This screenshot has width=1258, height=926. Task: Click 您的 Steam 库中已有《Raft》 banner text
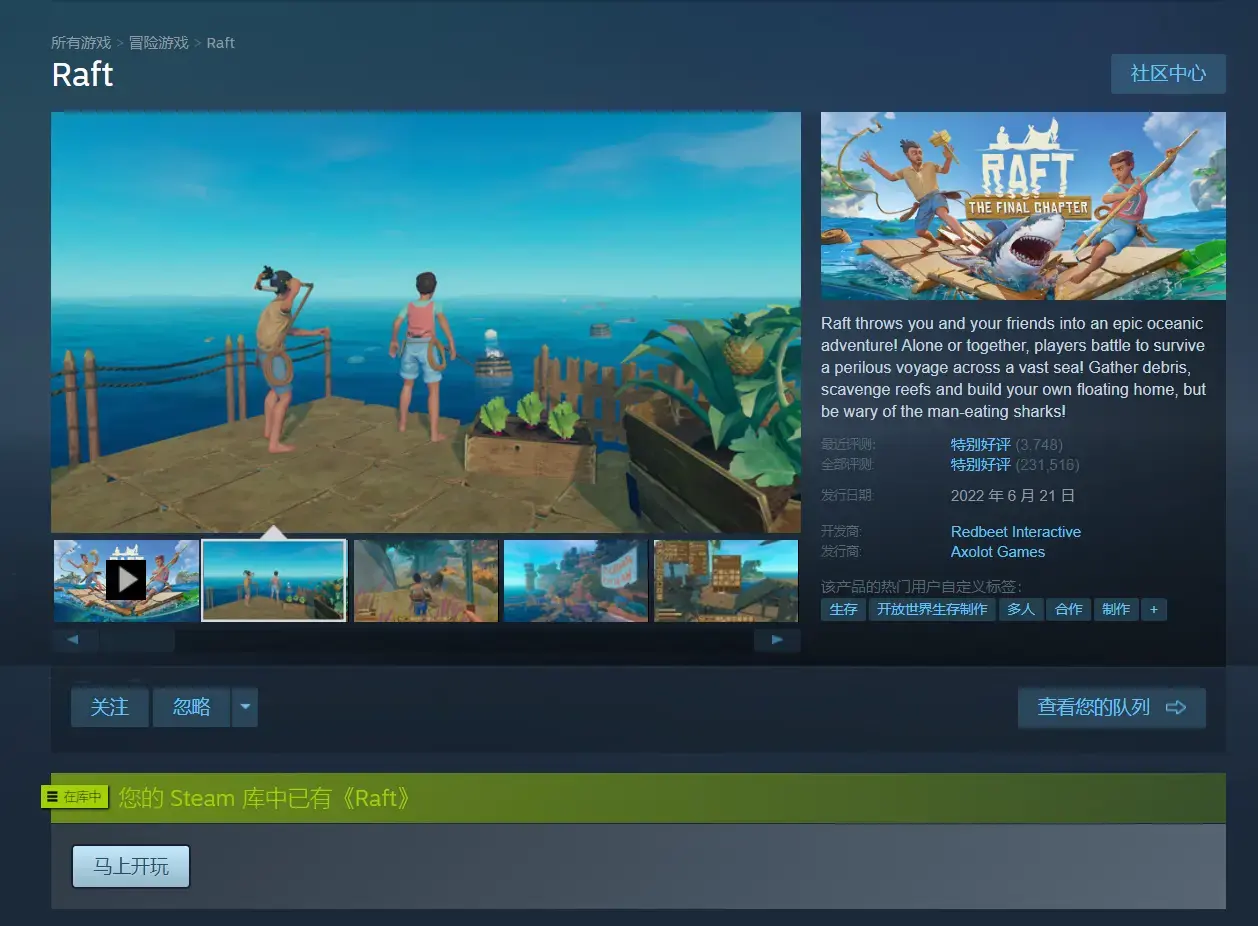(265, 798)
